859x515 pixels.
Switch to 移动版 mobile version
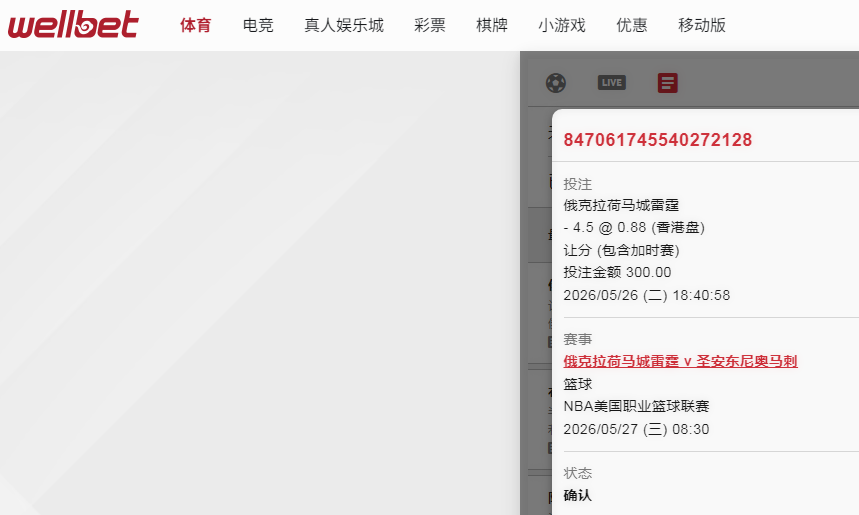point(702,25)
